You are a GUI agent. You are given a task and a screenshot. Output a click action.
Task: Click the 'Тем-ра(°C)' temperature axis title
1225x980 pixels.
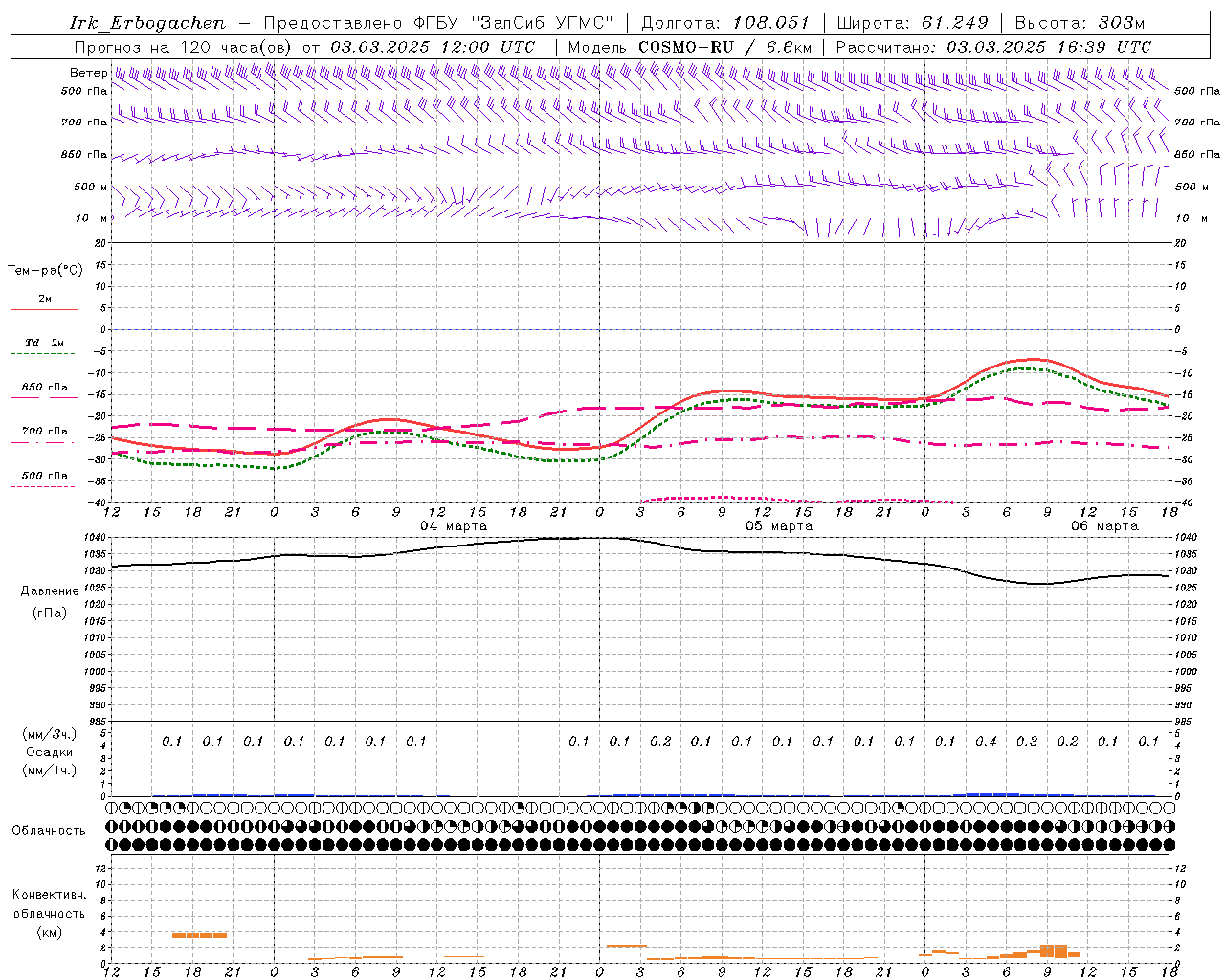45,271
